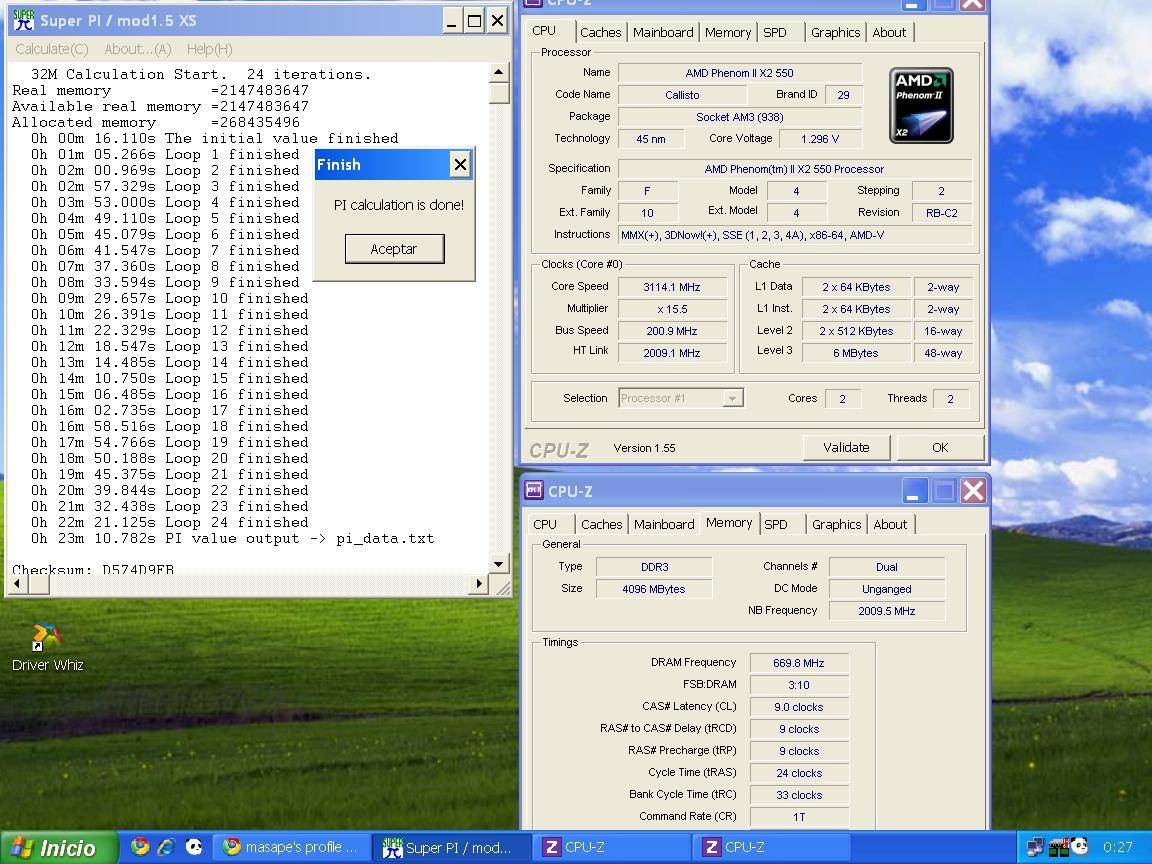Click the OK button in CPU-Z
1152x864 pixels.
940,447
